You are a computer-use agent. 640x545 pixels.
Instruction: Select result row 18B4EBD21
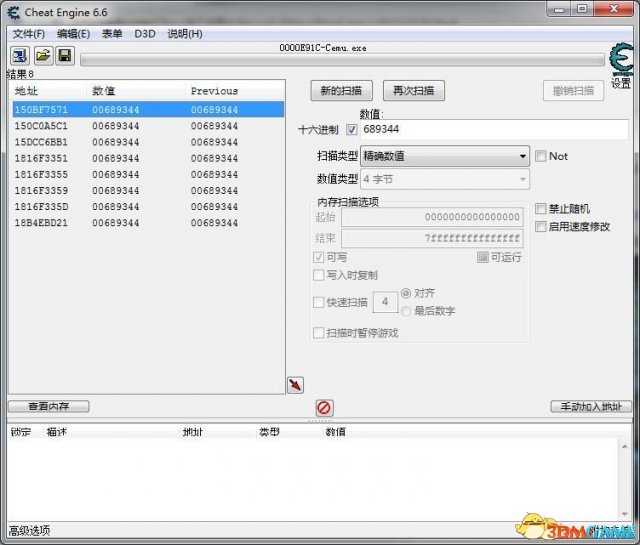tap(148, 223)
